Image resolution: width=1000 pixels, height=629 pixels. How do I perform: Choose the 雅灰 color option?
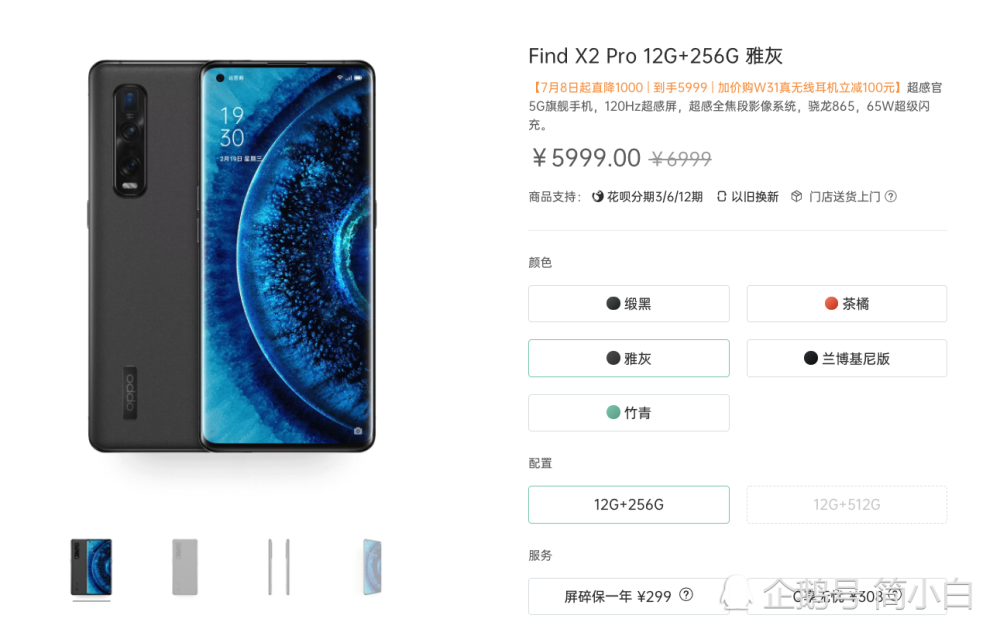pyautogui.click(x=628, y=358)
